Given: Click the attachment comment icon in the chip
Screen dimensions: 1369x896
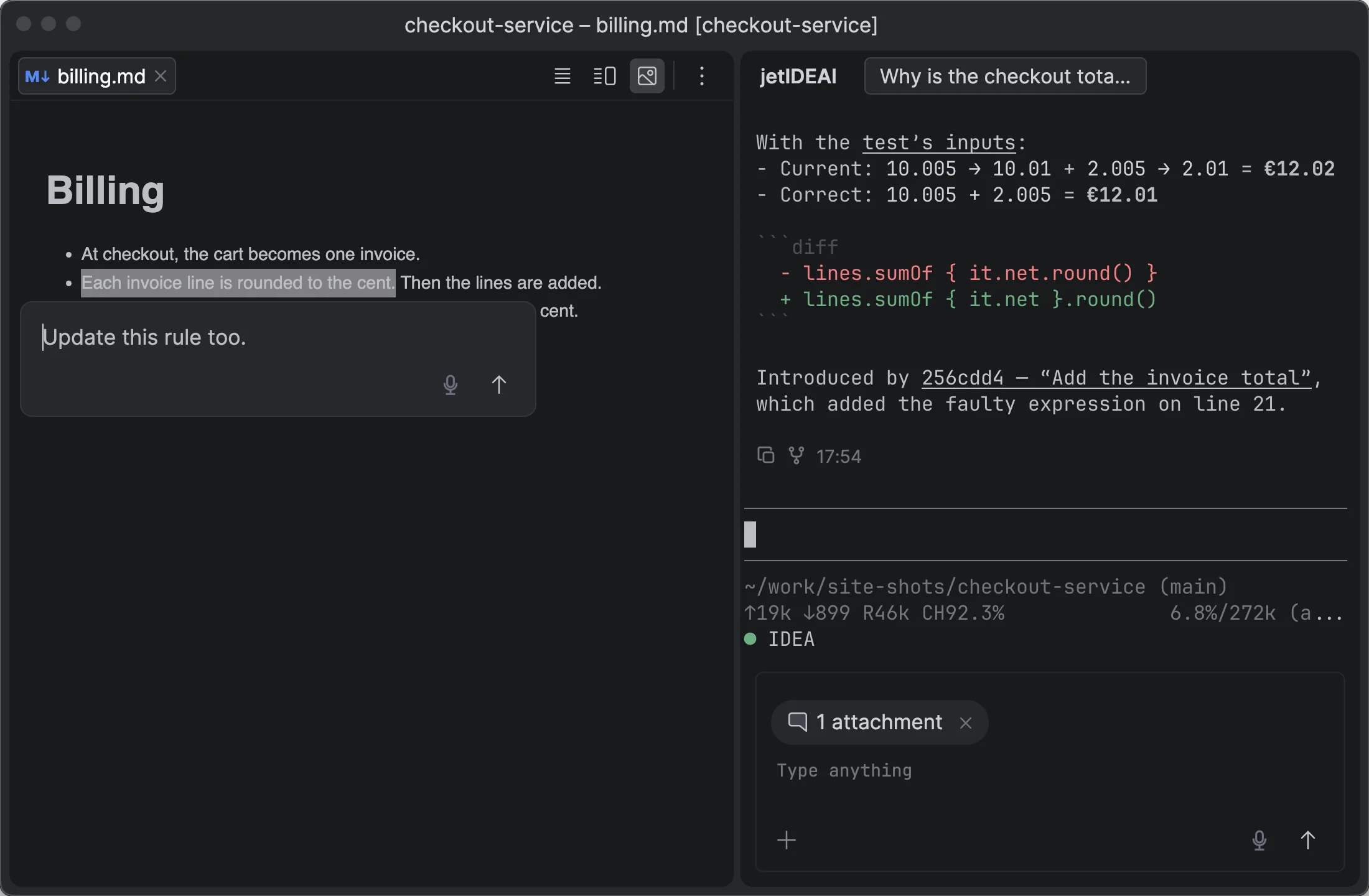Looking at the screenshot, I should tap(798, 722).
